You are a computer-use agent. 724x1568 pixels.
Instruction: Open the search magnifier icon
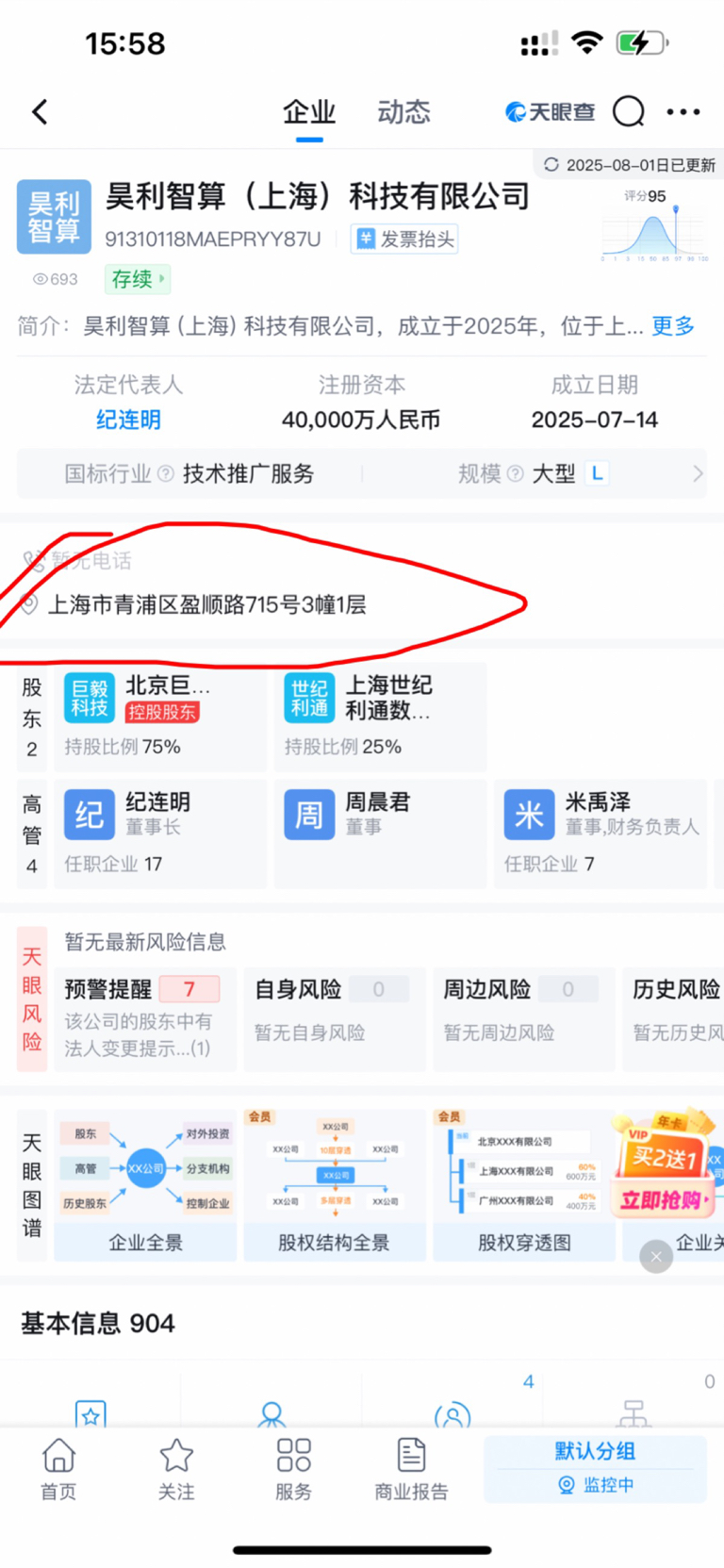click(629, 112)
